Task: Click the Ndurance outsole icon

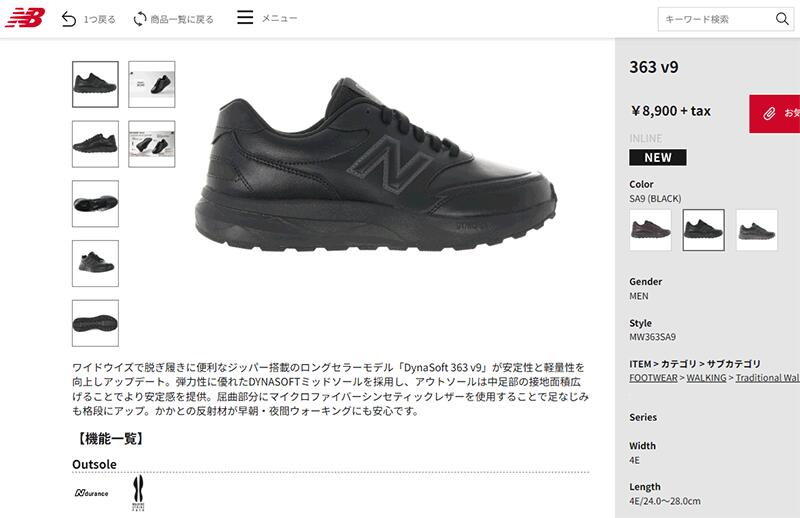Action: tap(92, 493)
